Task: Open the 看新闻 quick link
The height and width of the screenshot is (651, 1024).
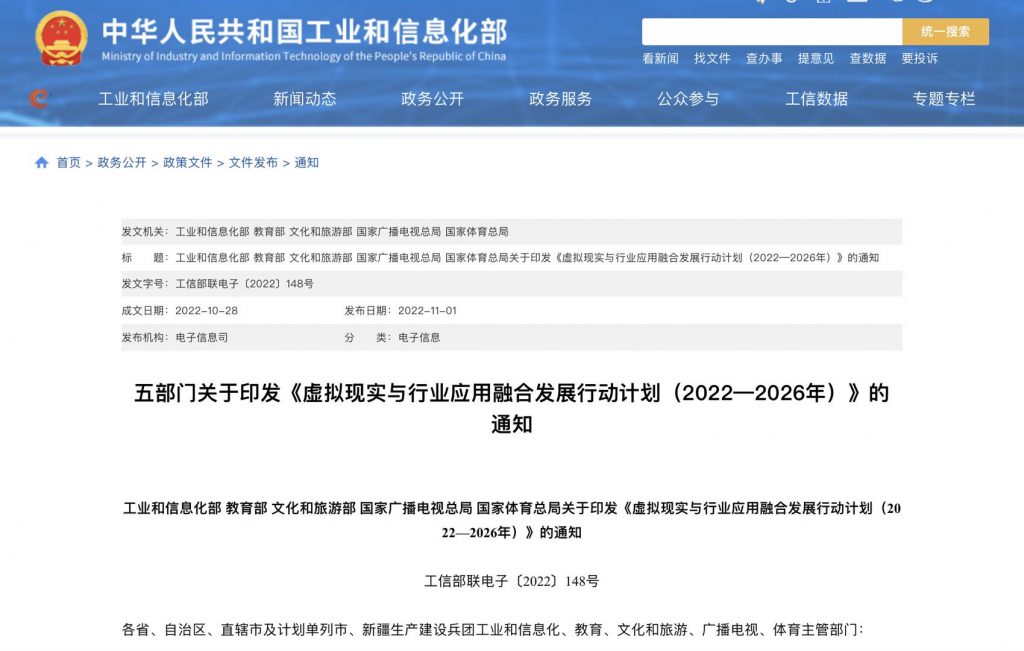Action: point(660,59)
